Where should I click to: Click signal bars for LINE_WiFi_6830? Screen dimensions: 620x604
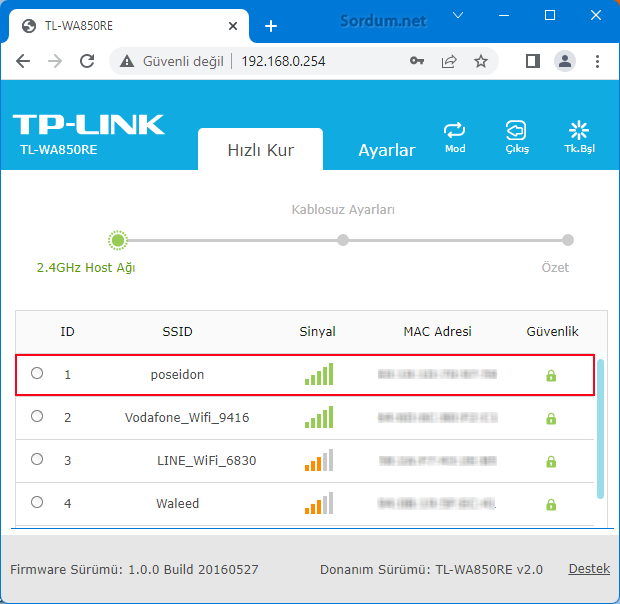(319, 460)
